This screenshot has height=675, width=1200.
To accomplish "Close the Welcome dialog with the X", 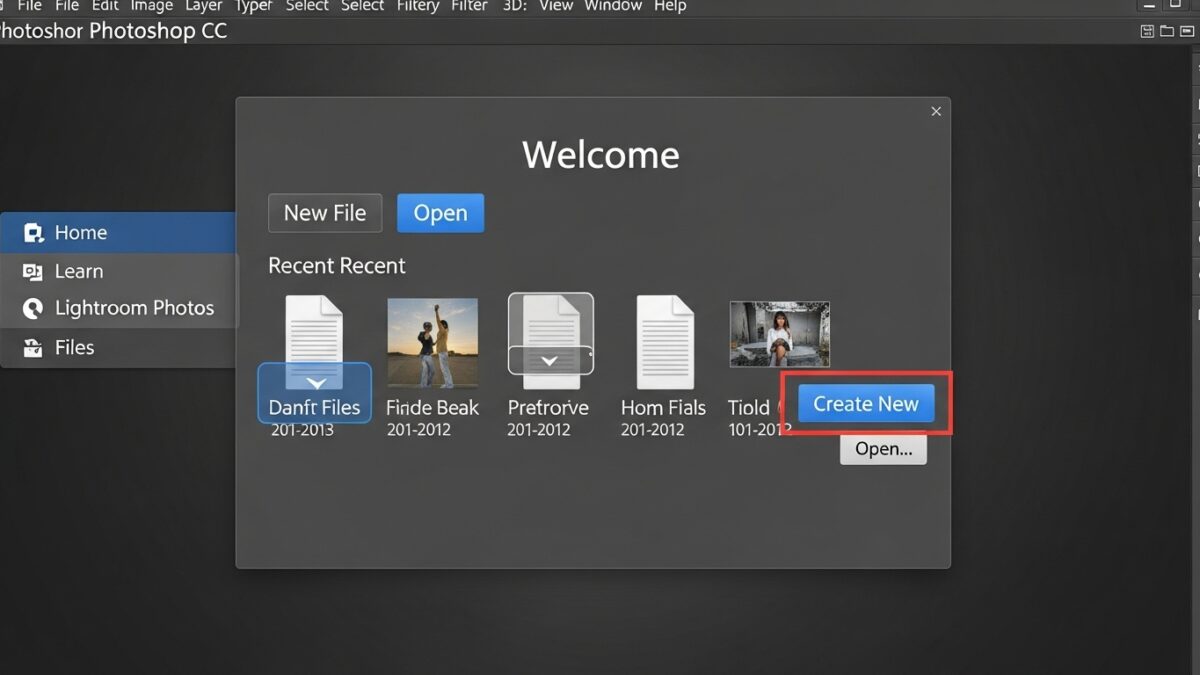I will (936, 112).
